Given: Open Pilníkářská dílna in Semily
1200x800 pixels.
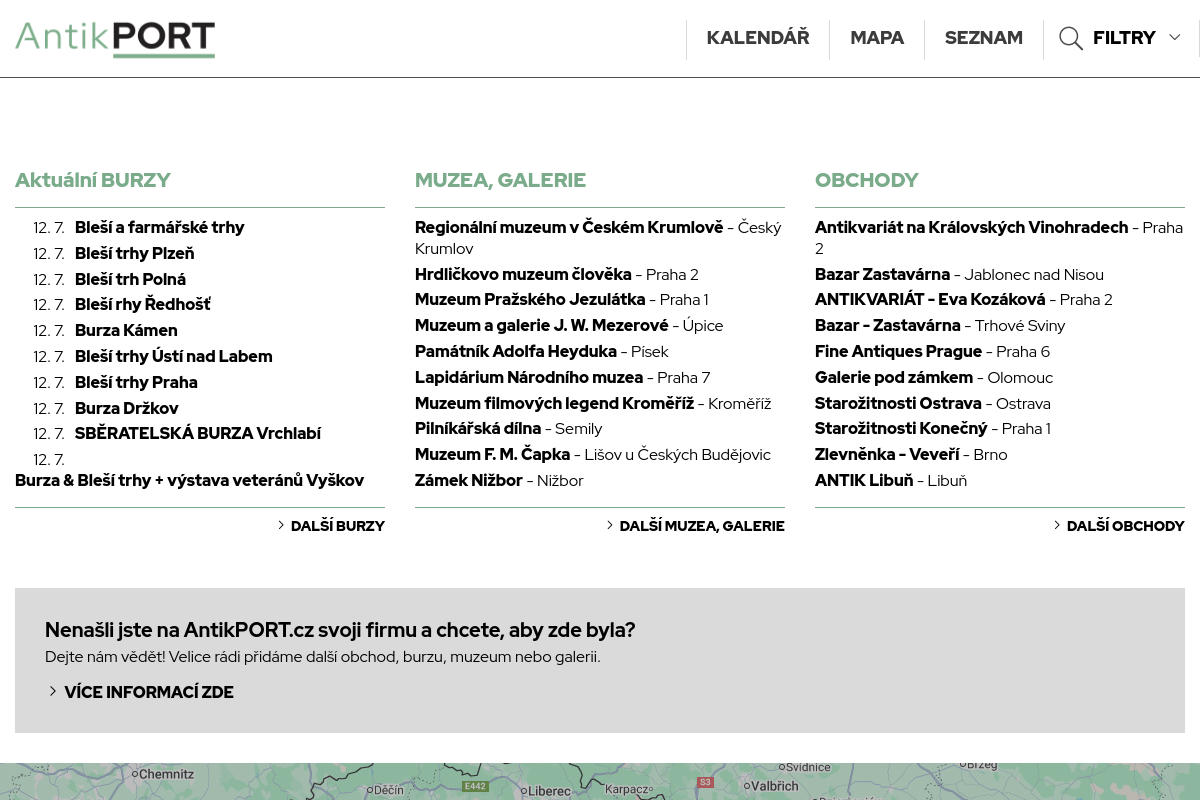Looking at the screenshot, I should pos(478,429).
